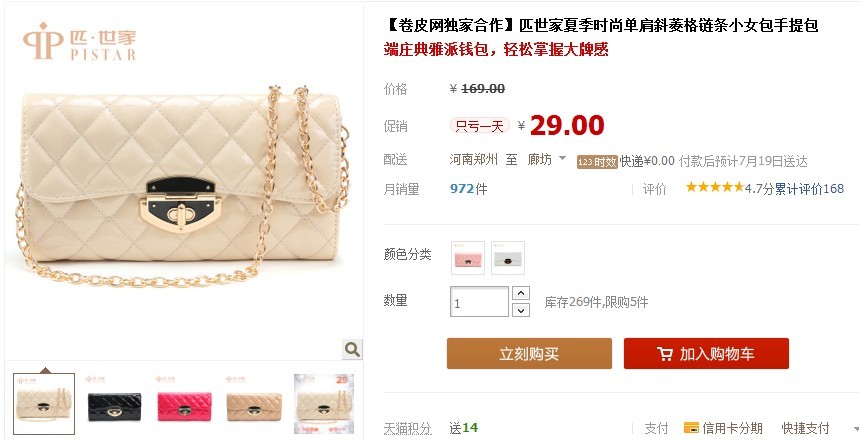
Task: Select the black bag thumbnail
Action: pyautogui.click(x=114, y=404)
